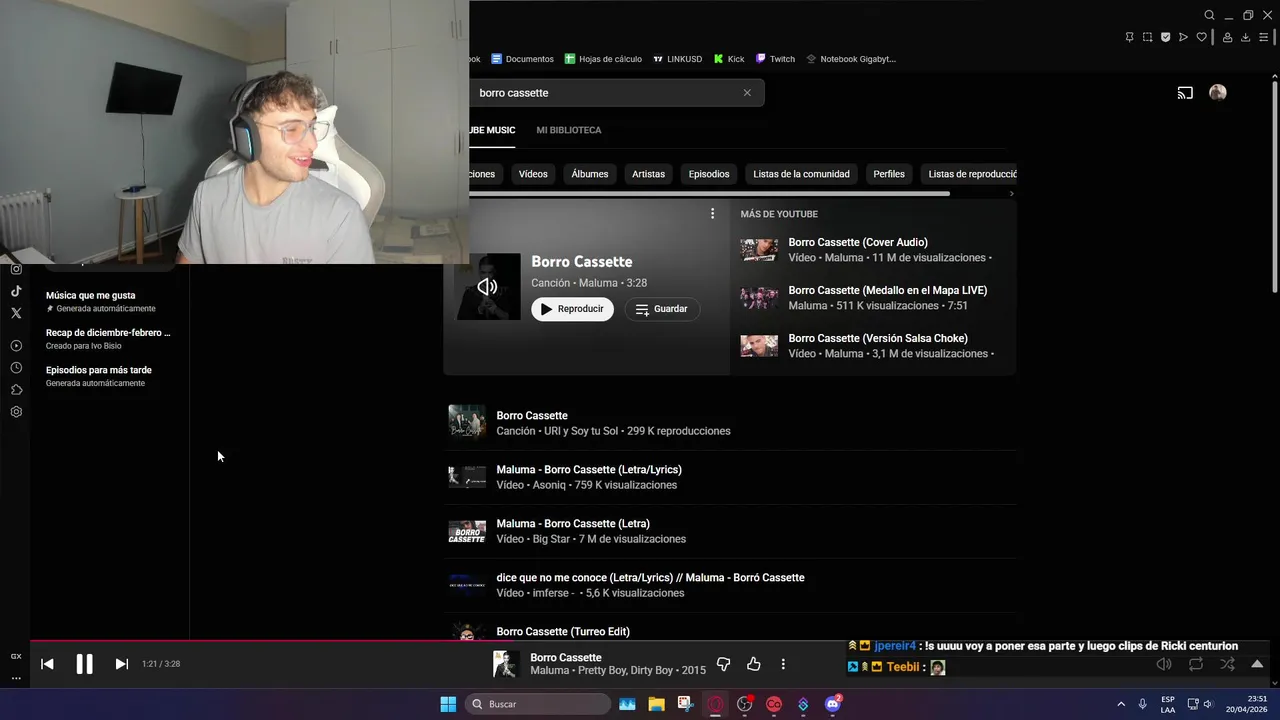Open TikTok in the Opera sidebar

point(16,291)
